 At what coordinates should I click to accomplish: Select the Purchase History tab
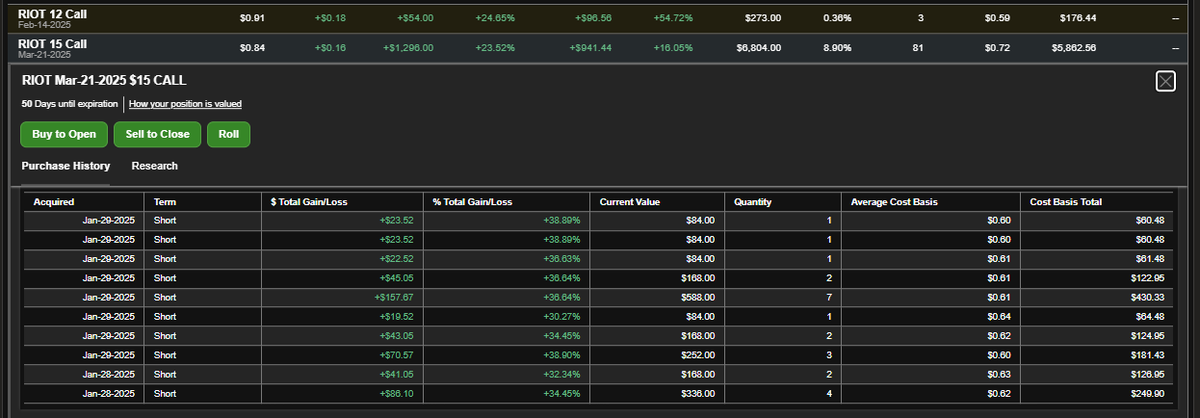click(66, 166)
